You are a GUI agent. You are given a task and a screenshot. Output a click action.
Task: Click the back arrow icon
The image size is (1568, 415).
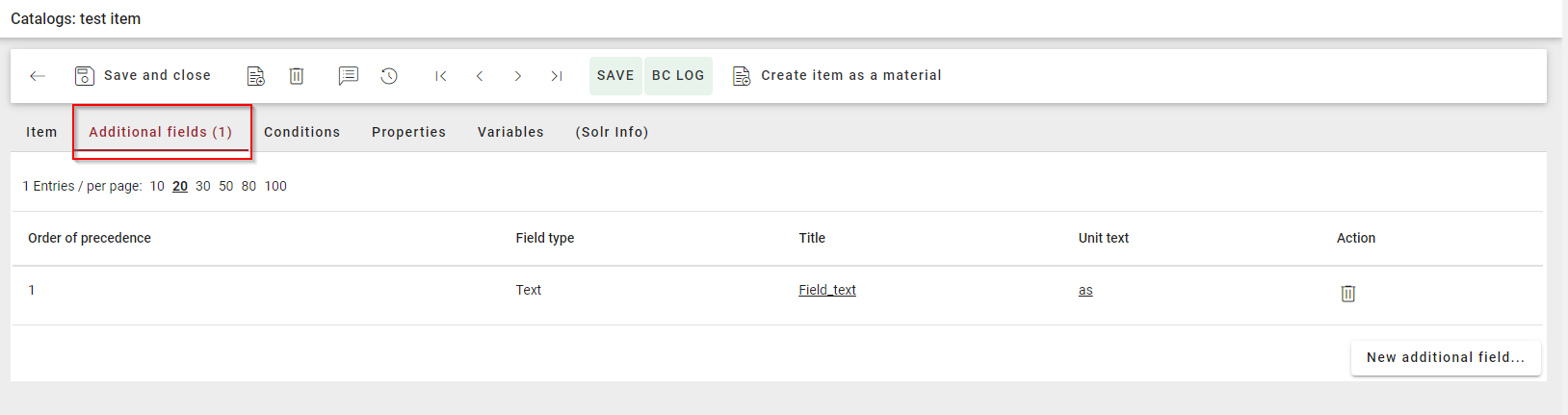[x=38, y=76]
